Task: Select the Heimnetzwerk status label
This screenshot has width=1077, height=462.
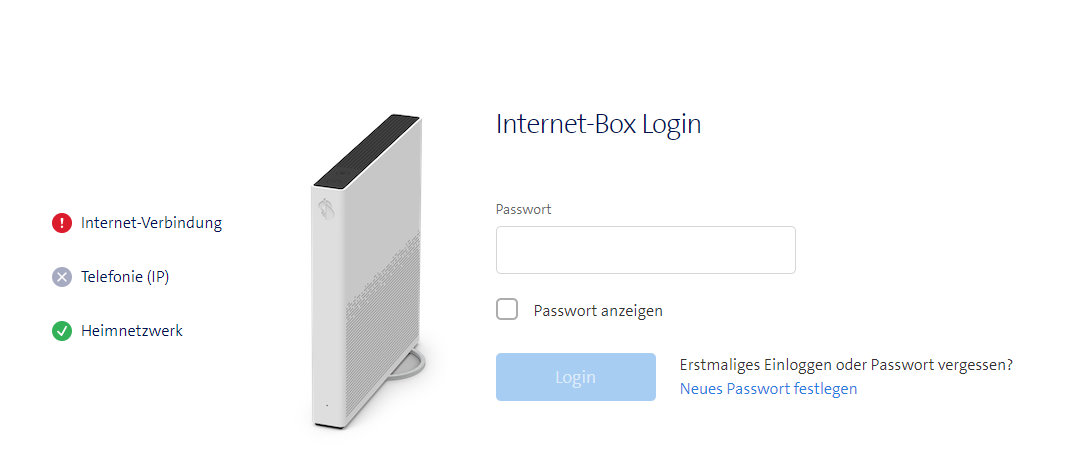Action: (132, 331)
